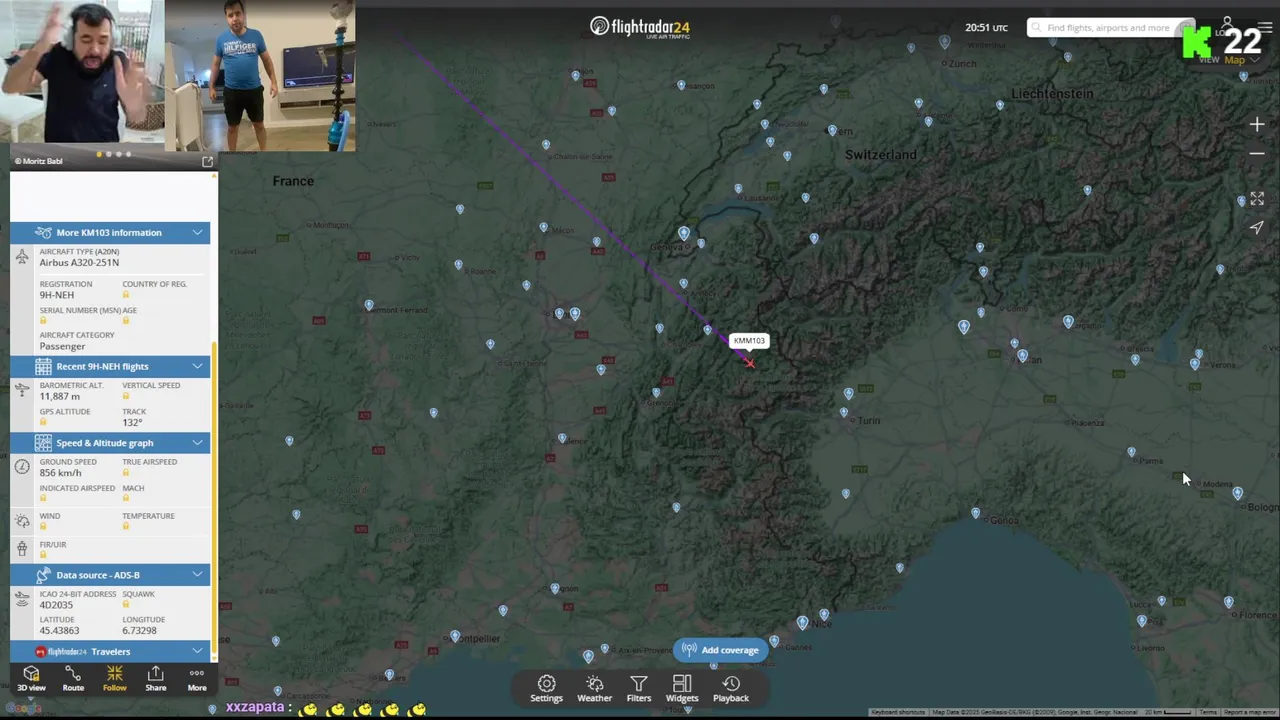This screenshot has height=720, width=1280.
Task: Zoom in on the map
Action: [1257, 125]
